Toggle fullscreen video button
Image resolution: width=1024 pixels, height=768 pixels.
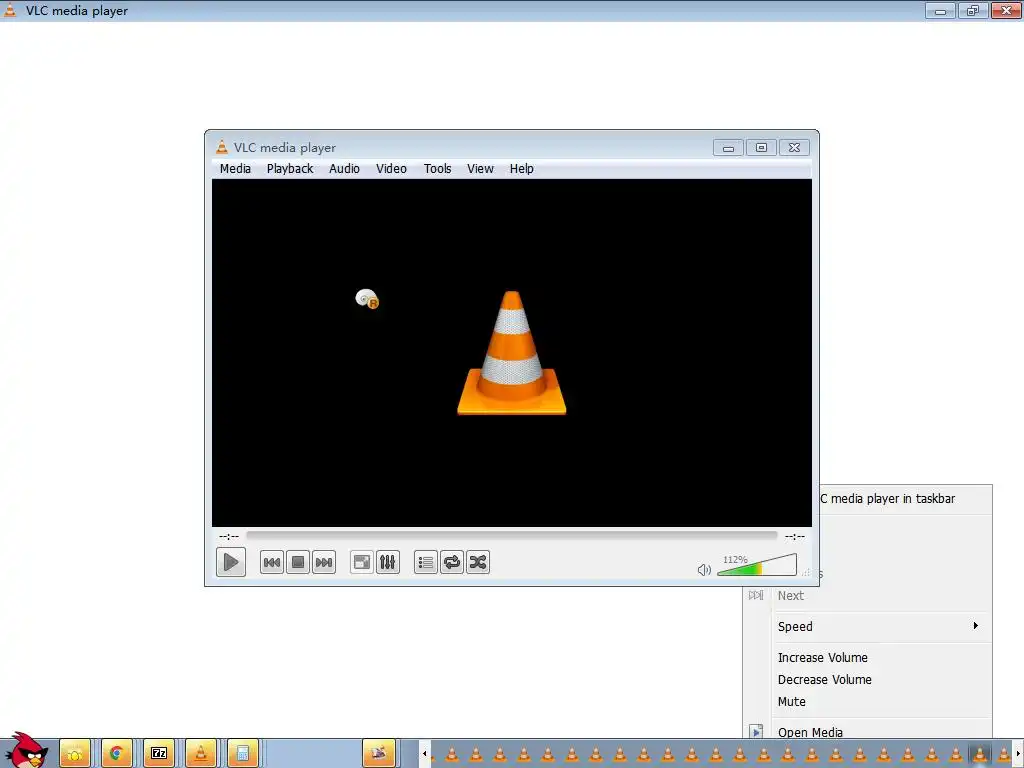pos(362,562)
